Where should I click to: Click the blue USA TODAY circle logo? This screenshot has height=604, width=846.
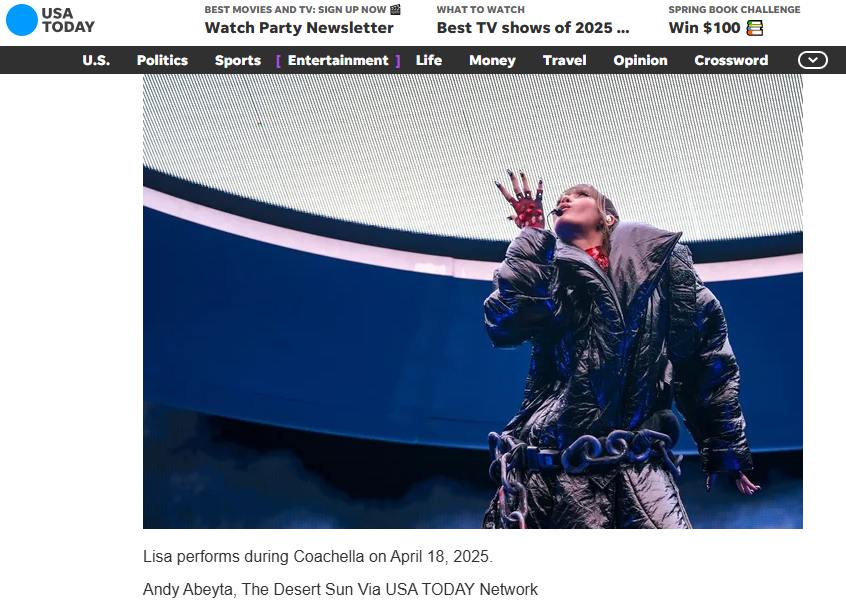[x=22, y=20]
